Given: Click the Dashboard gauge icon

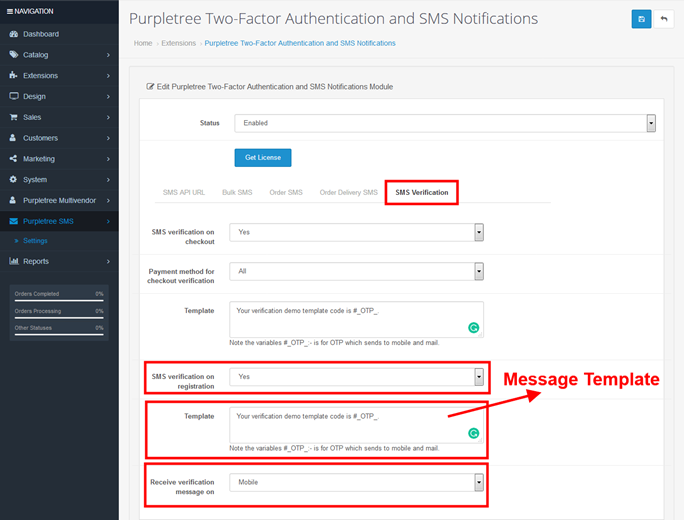Looking at the screenshot, I should point(14,34).
